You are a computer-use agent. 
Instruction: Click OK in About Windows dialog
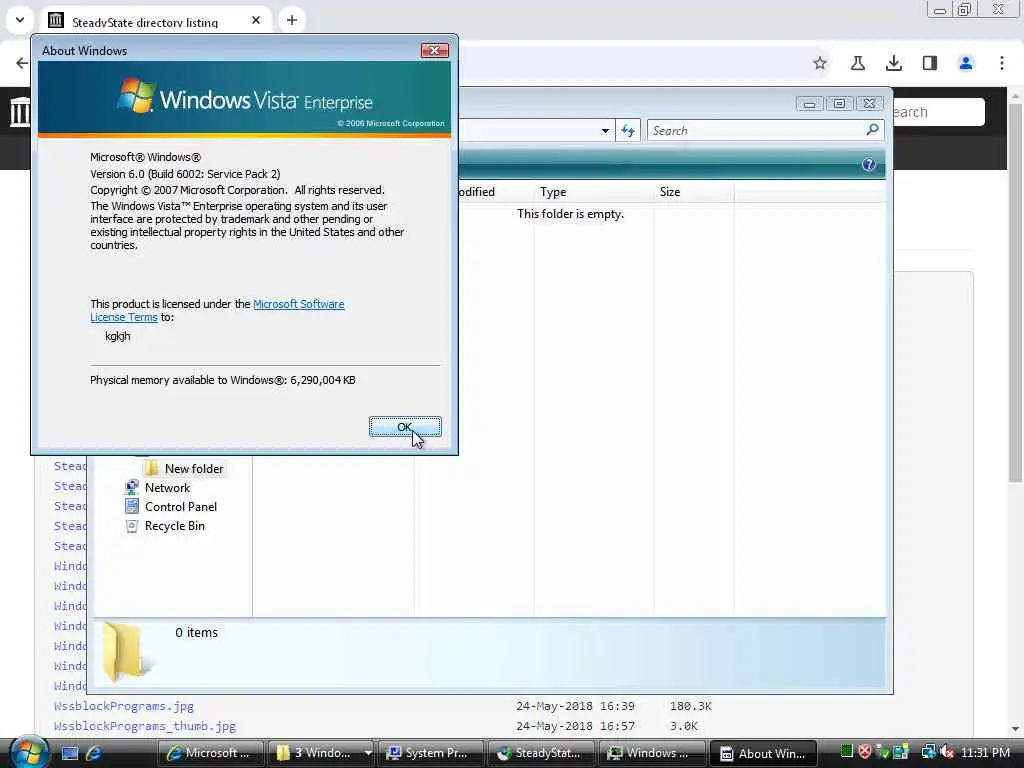(405, 427)
